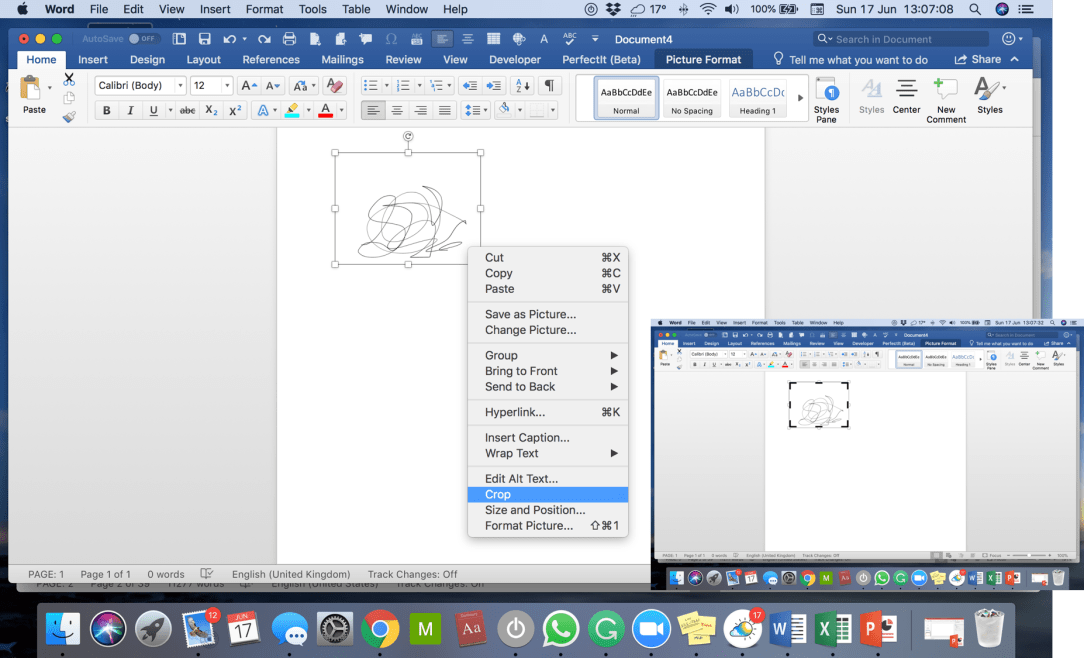Viewport: 1084px width, 658px height.
Task: Click the Clear Formatting icon
Action: pyautogui.click(x=335, y=86)
